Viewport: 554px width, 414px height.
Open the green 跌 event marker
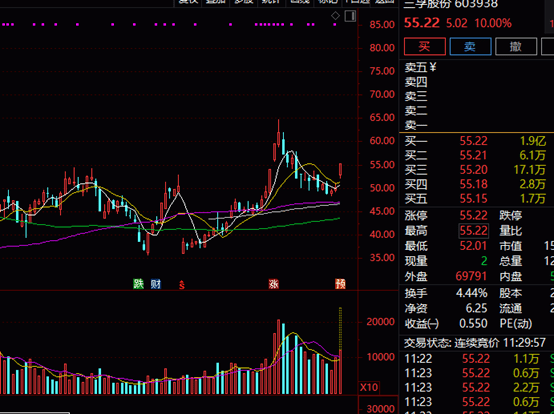[138, 284]
